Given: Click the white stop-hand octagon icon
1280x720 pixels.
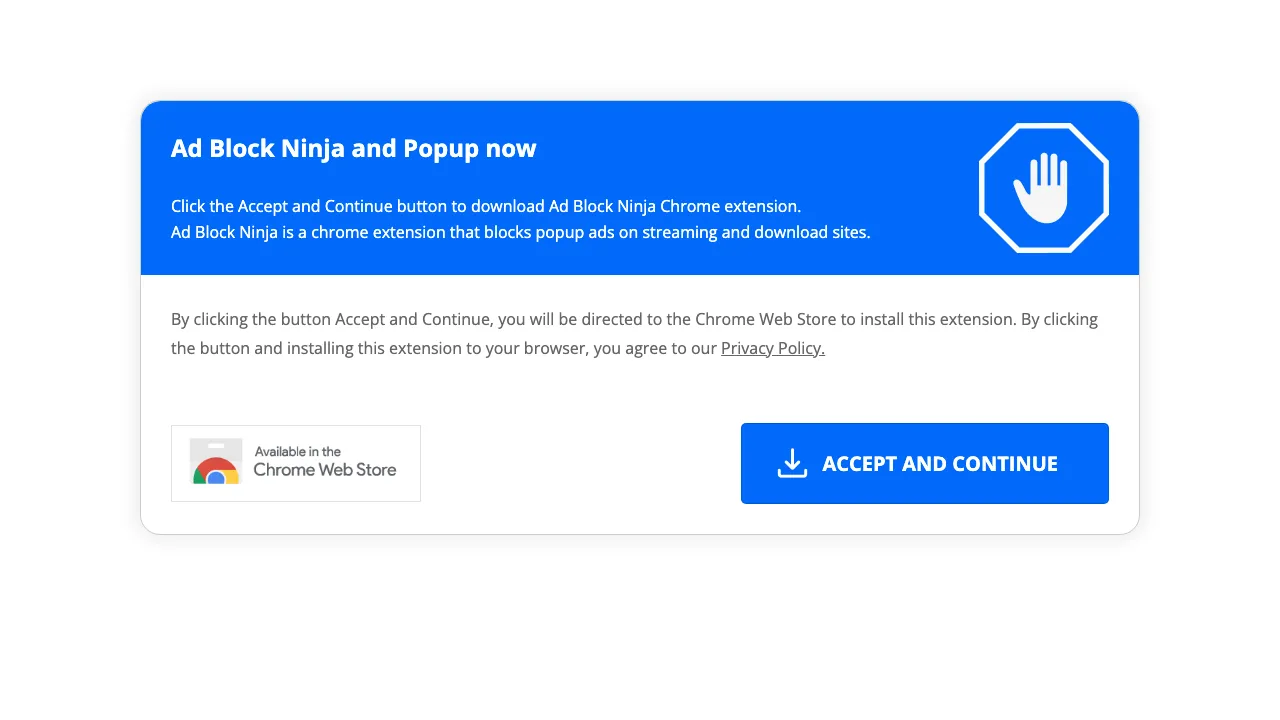Looking at the screenshot, I should [x=1044, y=188].
